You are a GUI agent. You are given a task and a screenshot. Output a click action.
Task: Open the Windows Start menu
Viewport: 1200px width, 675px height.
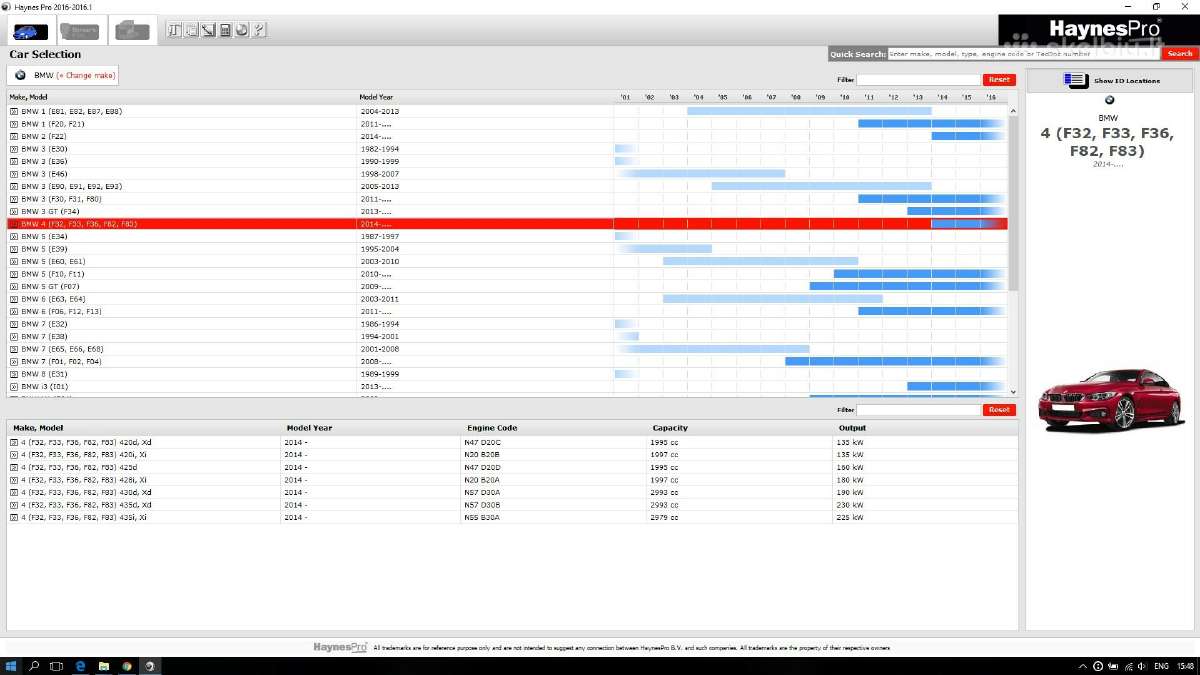pos(12,665)
